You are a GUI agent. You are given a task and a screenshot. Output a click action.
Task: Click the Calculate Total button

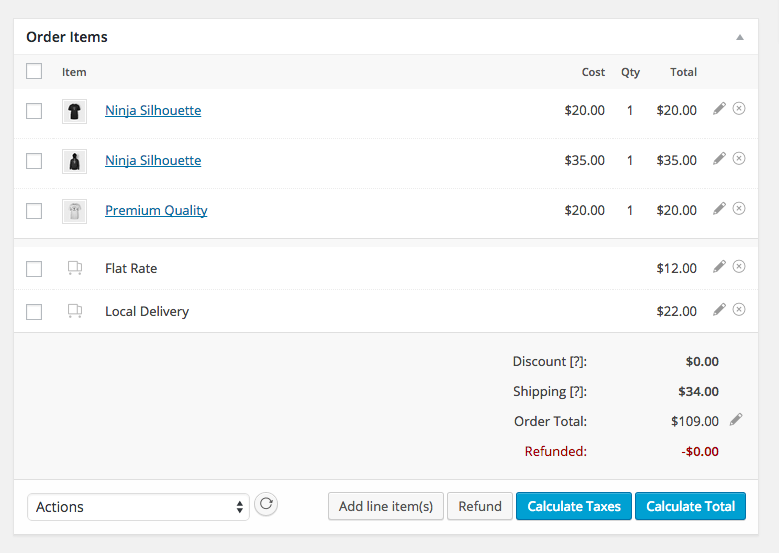tap(690, 506)
